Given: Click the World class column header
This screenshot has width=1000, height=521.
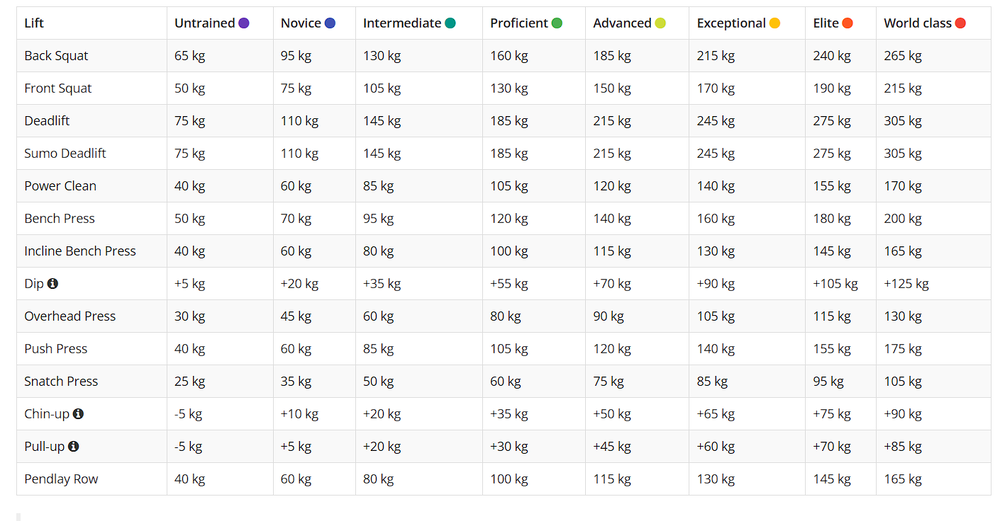Looking at the screenshot, I should 917,23.
